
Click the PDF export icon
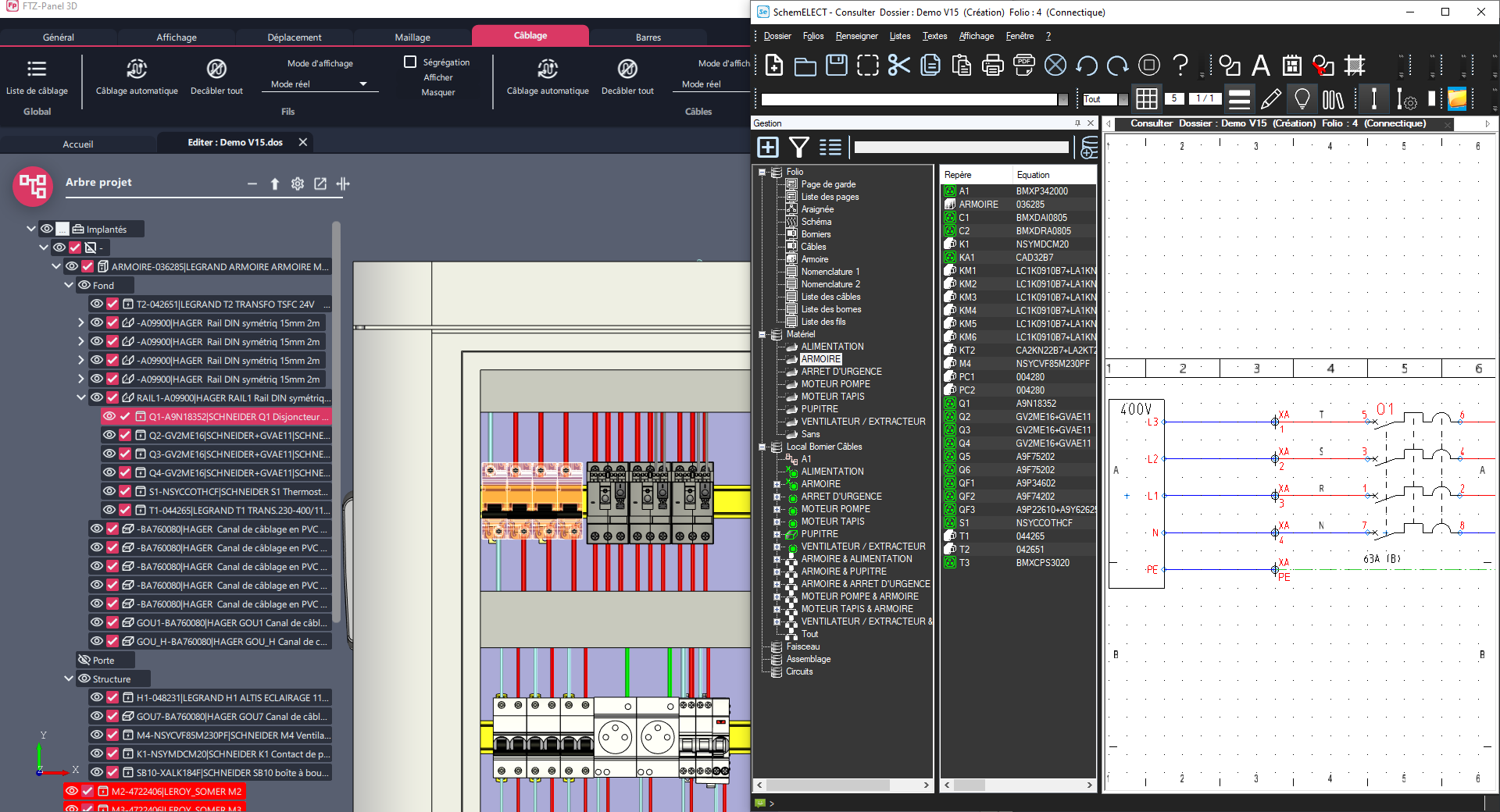[1023, 66]
